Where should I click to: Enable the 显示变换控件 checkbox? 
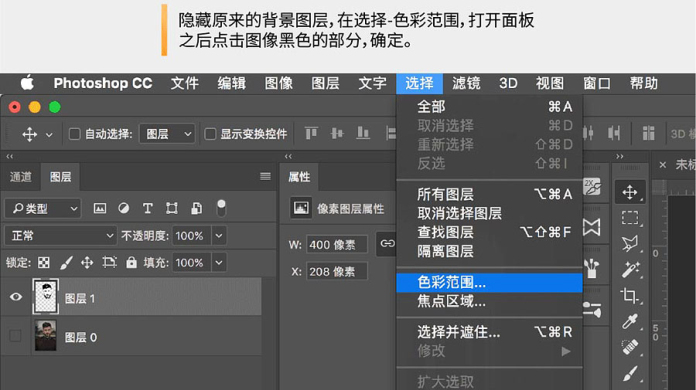click(x=210, y=134)
